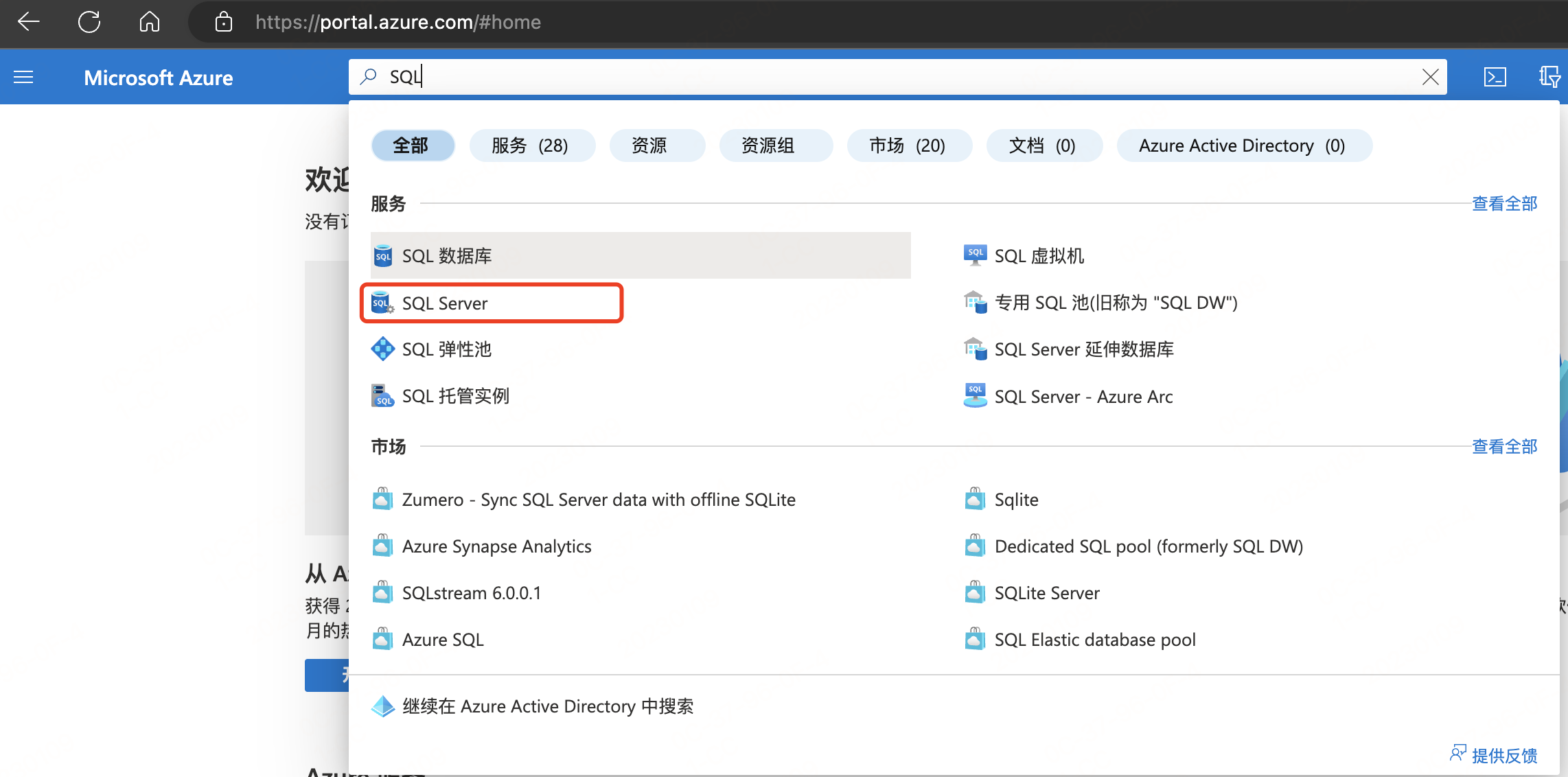Open directory and subscription filter icon
The image size is (1568, 777).
tap(1549, 77)
